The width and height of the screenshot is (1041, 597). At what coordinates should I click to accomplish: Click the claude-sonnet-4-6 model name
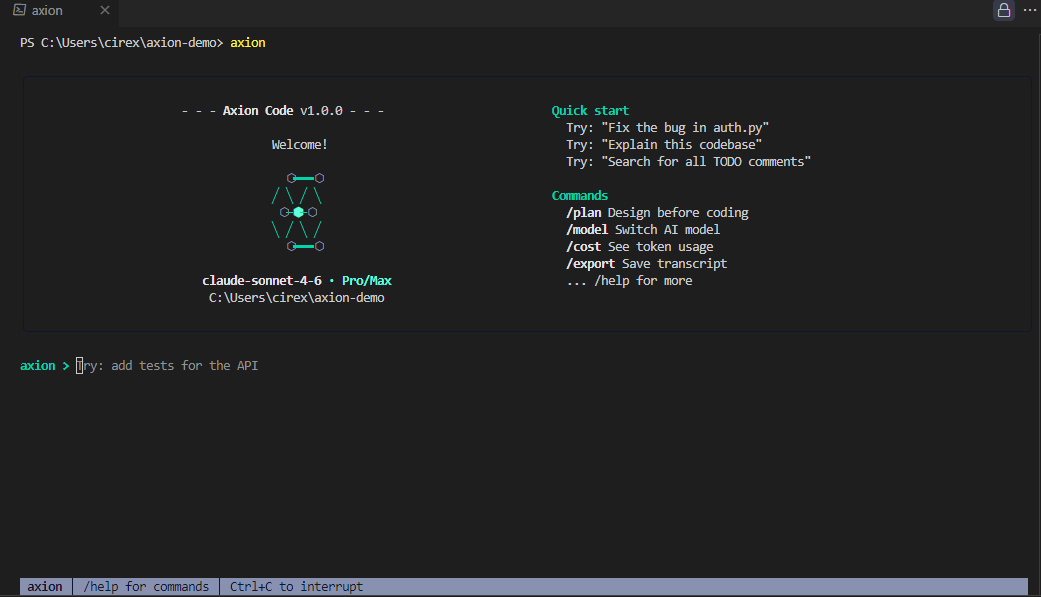262,281
